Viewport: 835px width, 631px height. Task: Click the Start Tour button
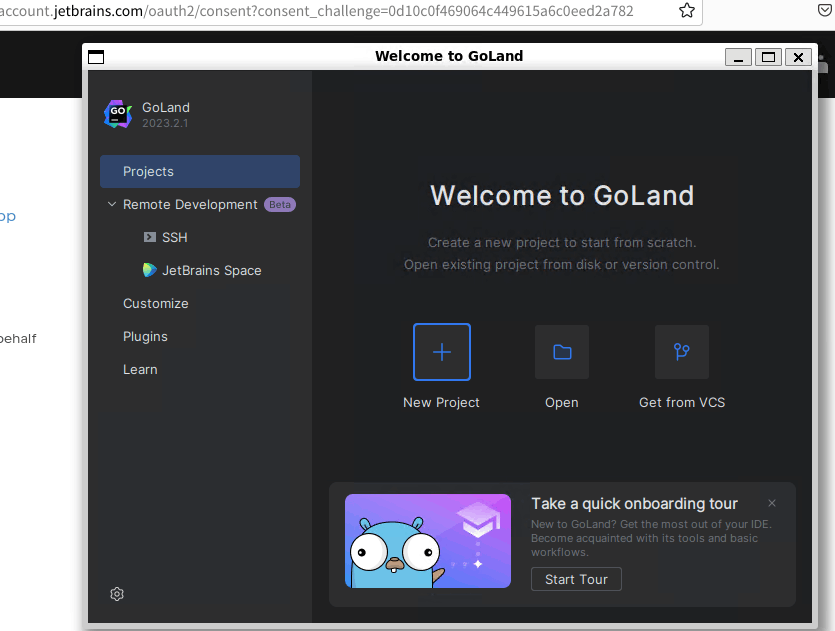coord(576,579)
